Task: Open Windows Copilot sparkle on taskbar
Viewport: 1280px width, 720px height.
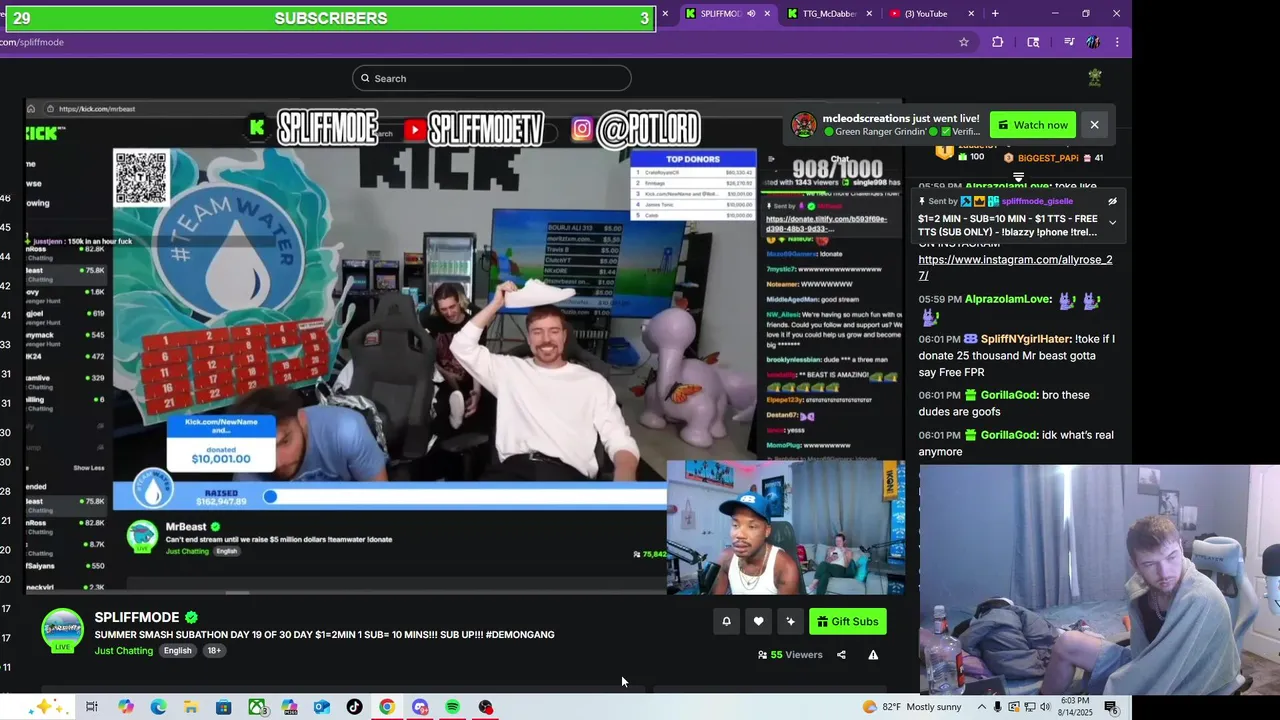Action: (48, 707)
